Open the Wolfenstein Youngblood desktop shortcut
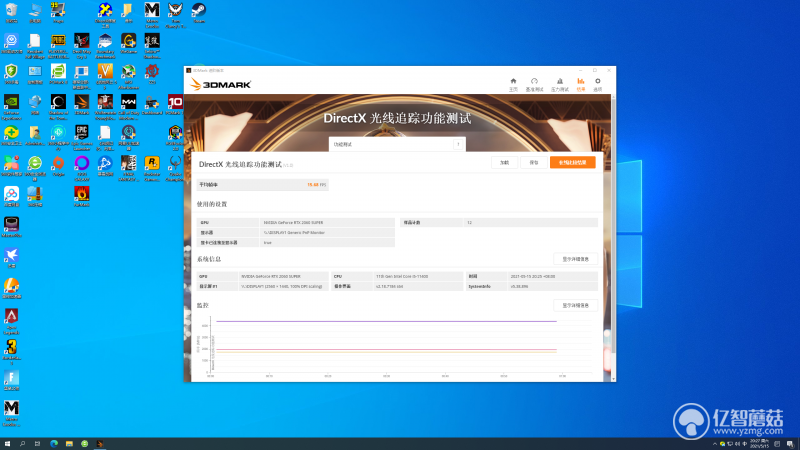The height and width of the screenshot is (450, 800). click(105, 107)
